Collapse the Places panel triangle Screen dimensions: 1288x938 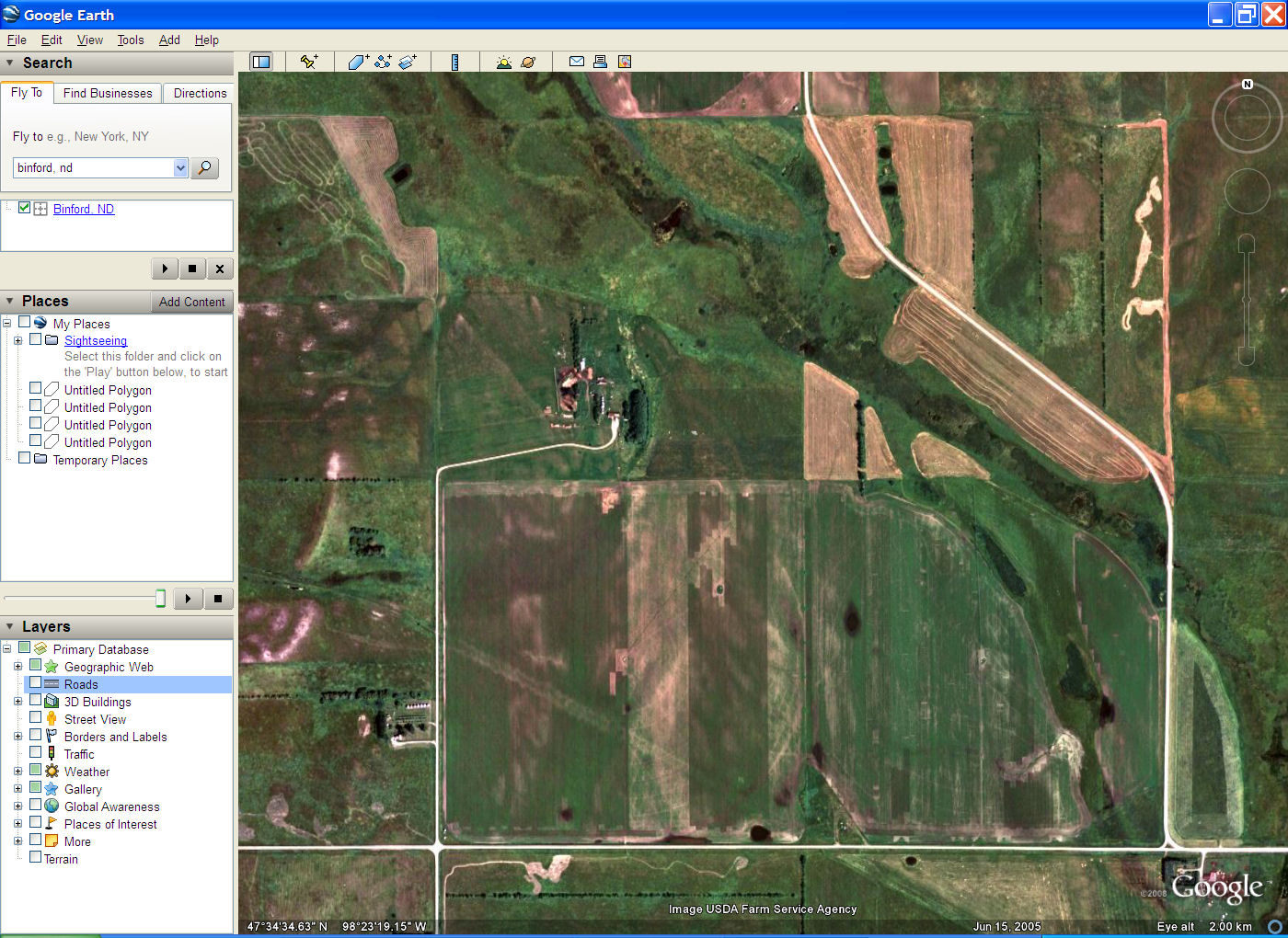10,302
